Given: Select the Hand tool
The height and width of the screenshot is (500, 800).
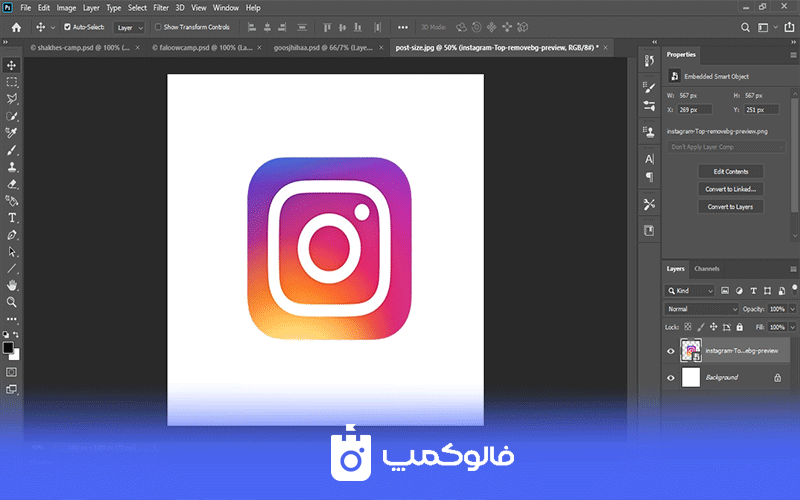Looking at the screenshot, I should [11, 285].
